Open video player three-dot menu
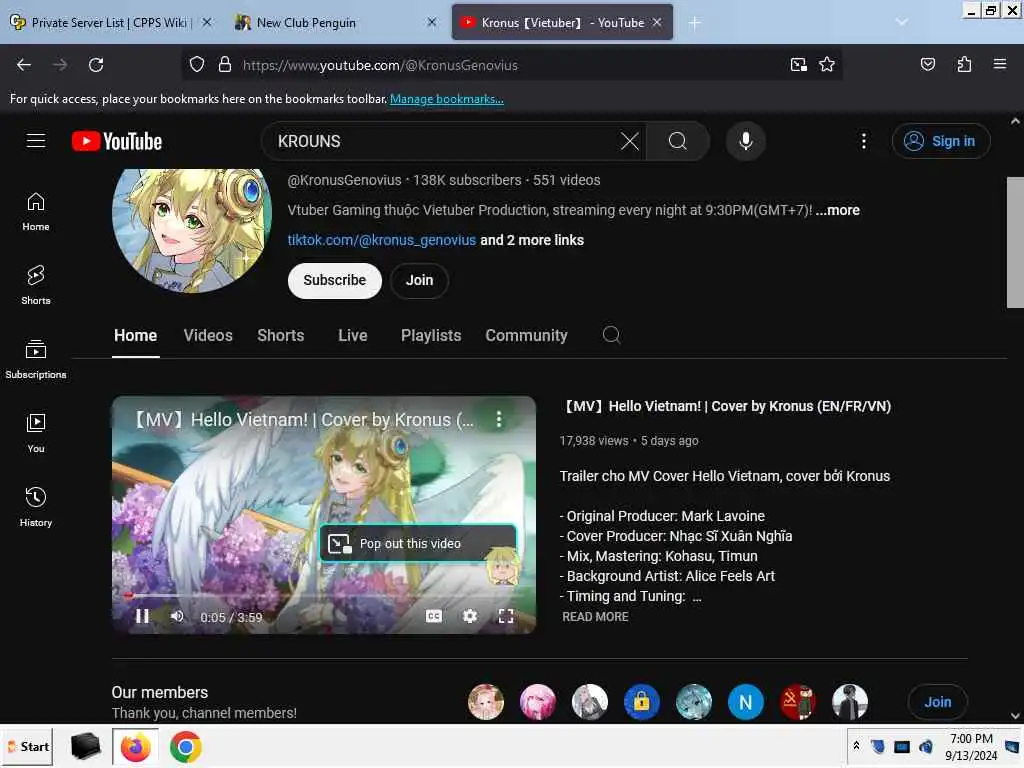Image resolution: width=1024 pixels, height=768 pixels. pos(499,419)
